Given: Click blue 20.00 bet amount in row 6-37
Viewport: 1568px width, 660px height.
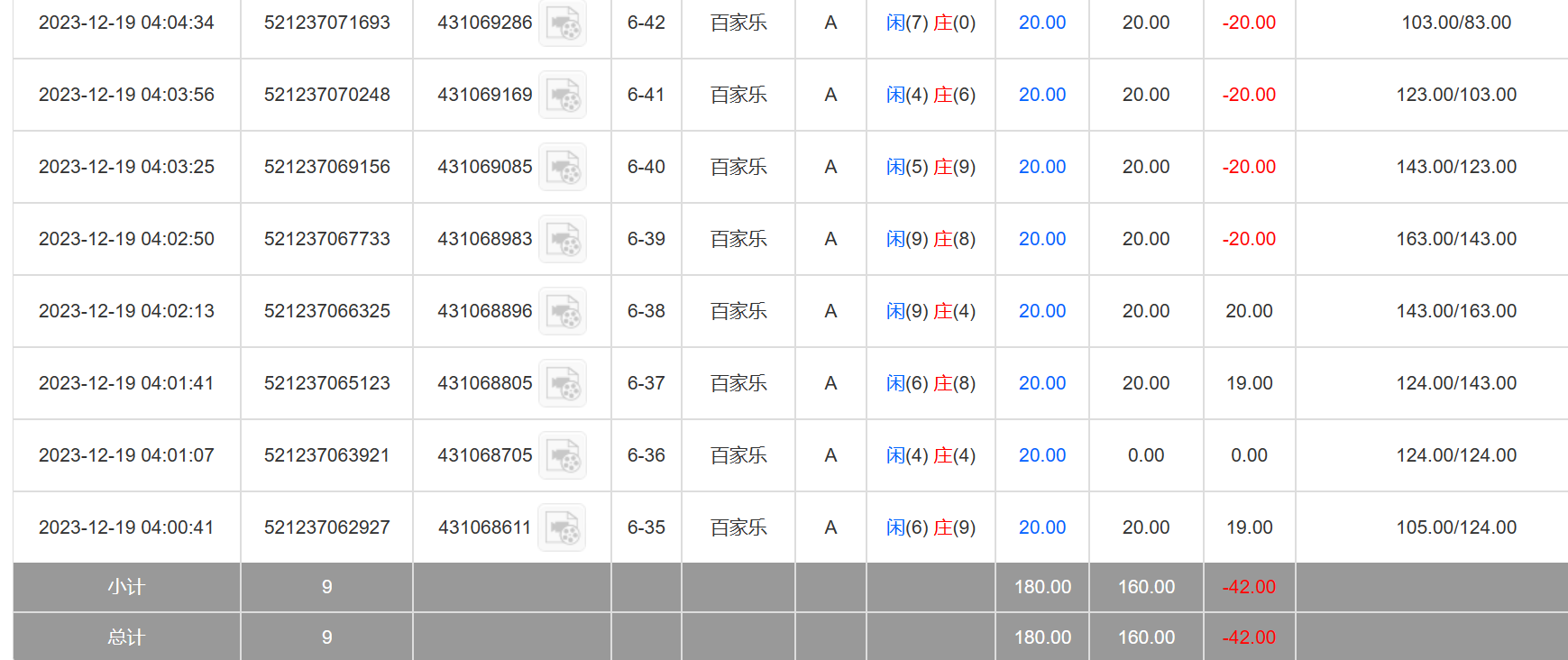Looking at the screenshot, I should [1042, 383].
